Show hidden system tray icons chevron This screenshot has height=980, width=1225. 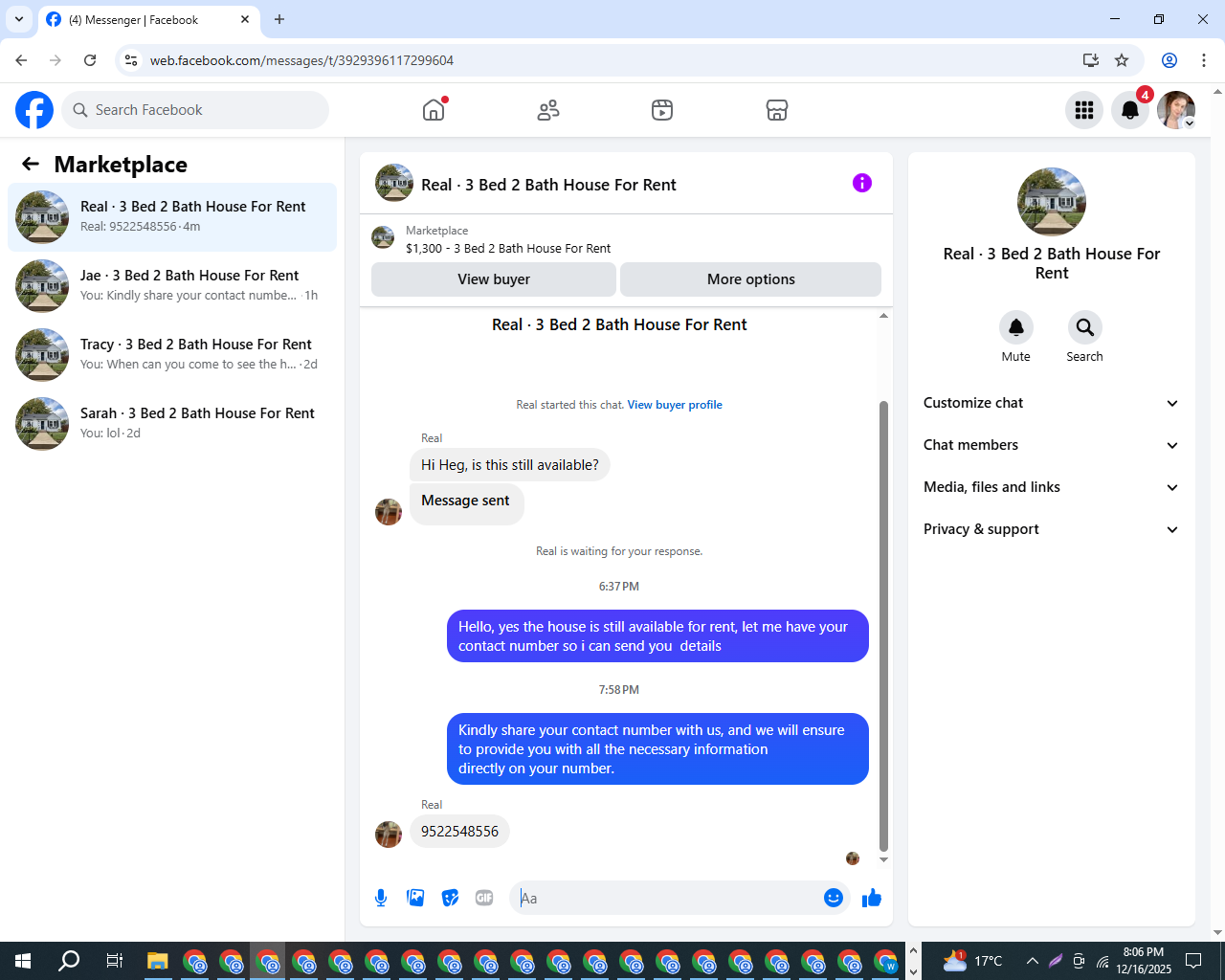[x=1032, y=961]
